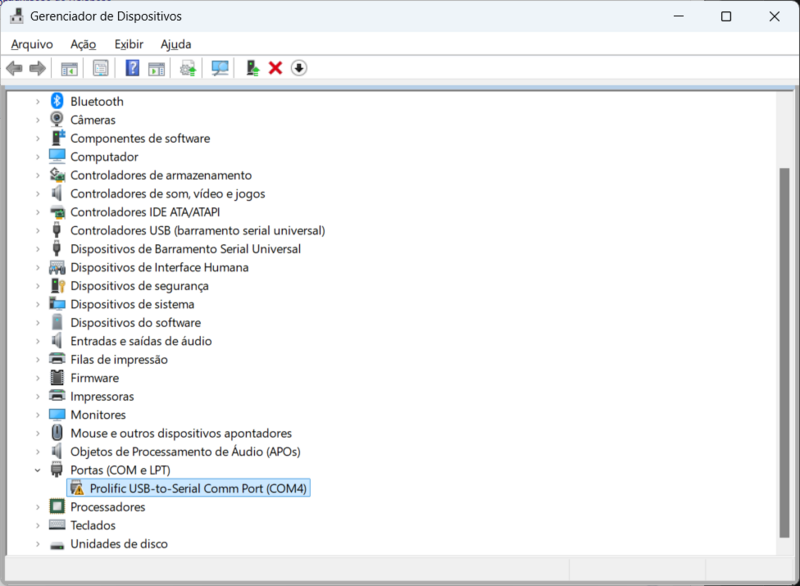800x586 pixels.
Task: Click the Bluetooth category icon
Action: click(x=57, y=101)
